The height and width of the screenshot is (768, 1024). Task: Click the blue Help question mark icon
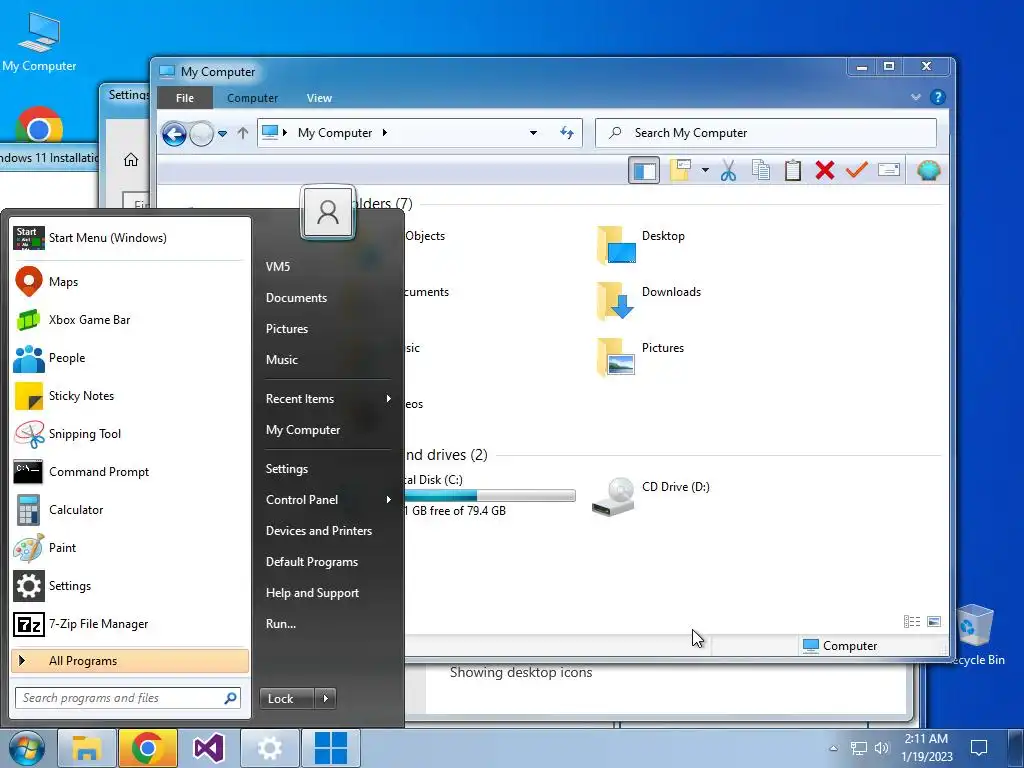(937, 97)
